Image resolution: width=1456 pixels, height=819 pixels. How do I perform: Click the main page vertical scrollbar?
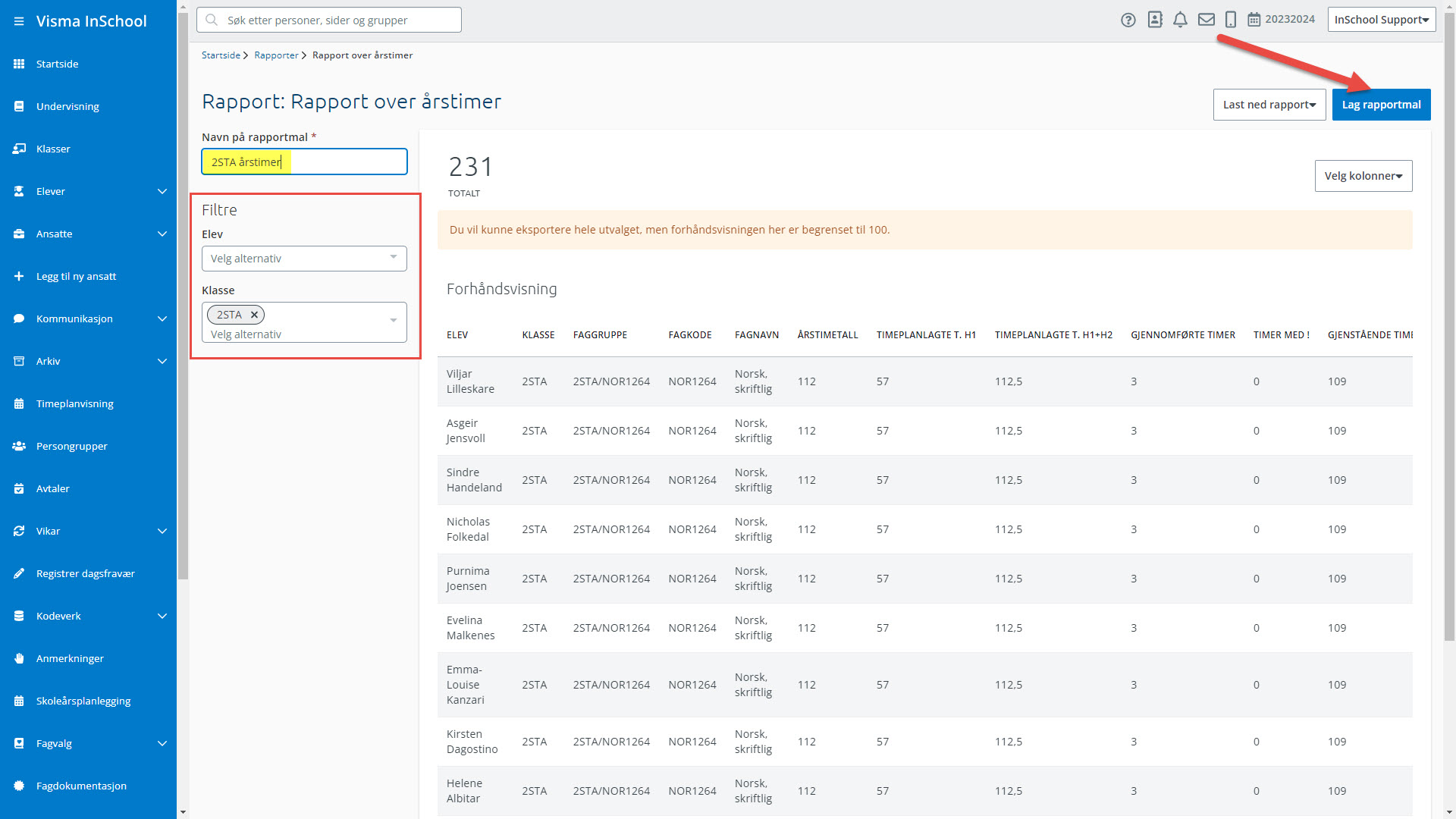(x=1449, y=326)
